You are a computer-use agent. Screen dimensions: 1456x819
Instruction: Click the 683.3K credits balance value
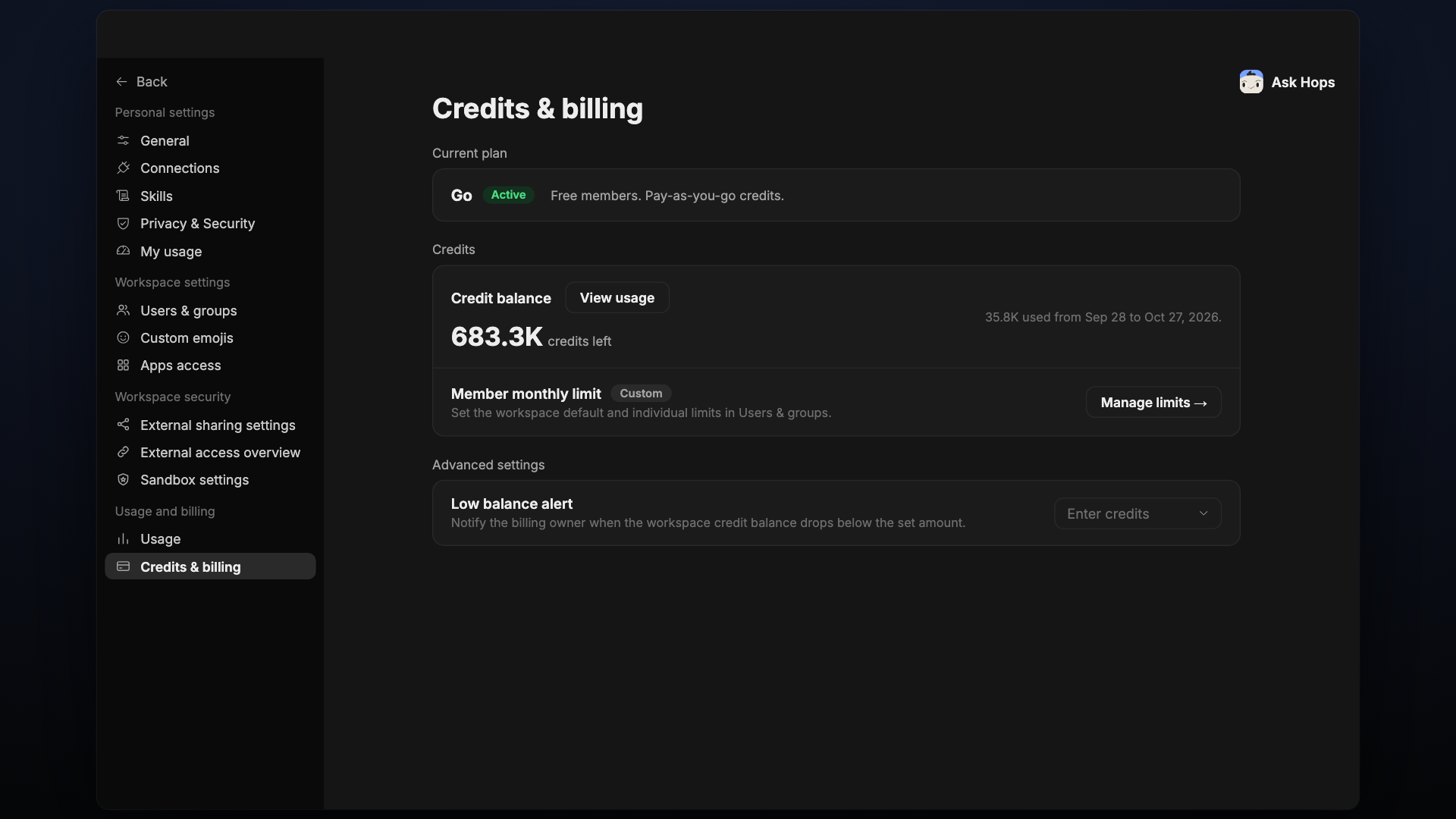pos(497,337)
